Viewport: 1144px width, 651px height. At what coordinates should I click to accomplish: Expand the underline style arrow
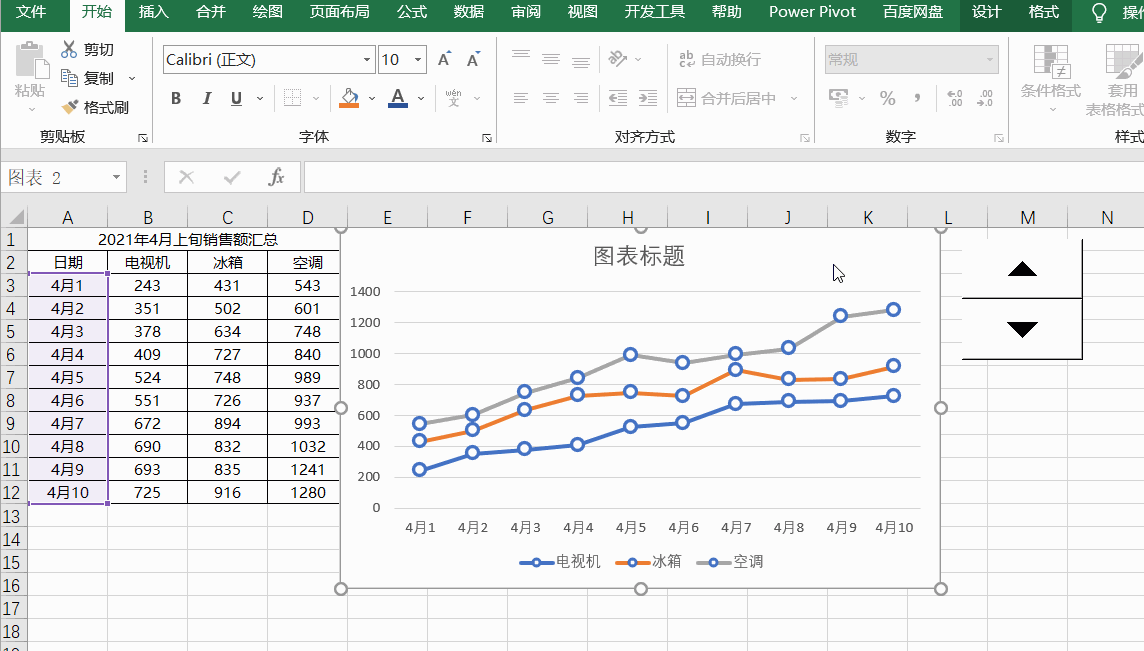pos(260,99)
